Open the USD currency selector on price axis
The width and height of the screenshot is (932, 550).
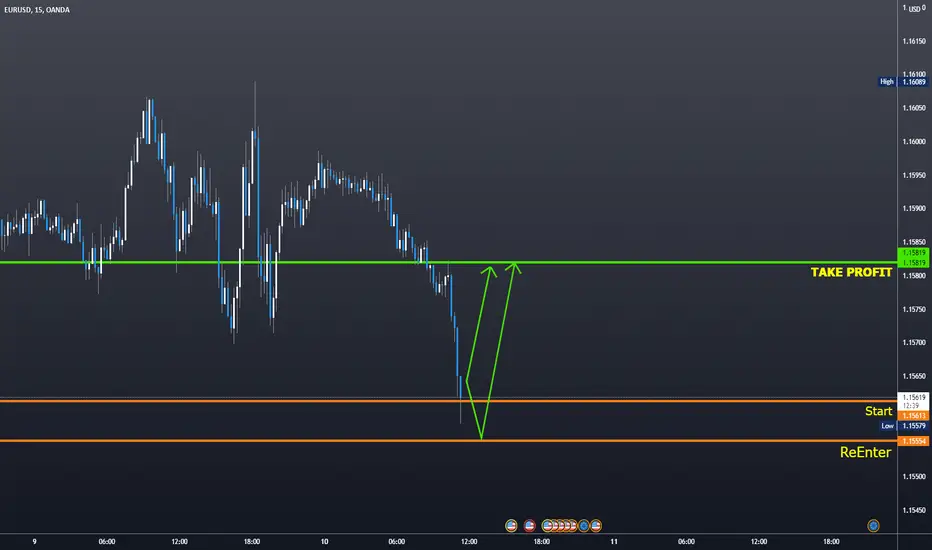914,9
